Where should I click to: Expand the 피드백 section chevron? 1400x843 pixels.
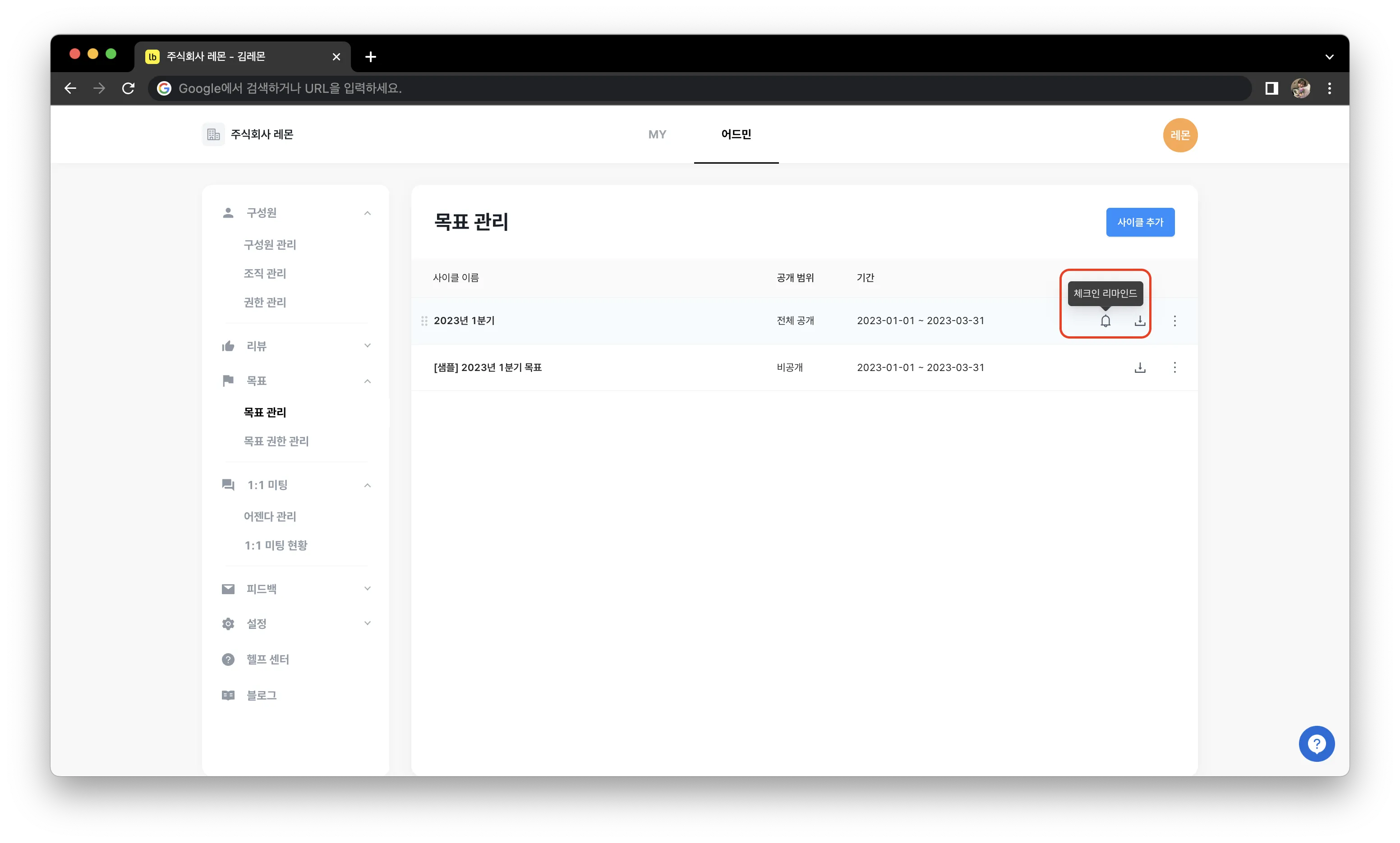click(367, 588)
